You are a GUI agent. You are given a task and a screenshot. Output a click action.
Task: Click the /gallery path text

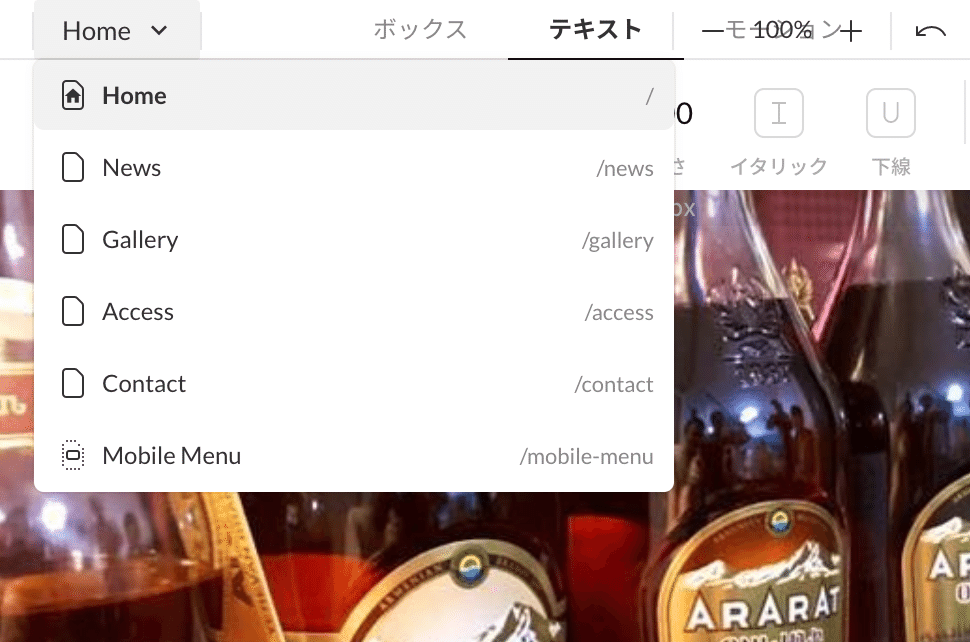617,241
